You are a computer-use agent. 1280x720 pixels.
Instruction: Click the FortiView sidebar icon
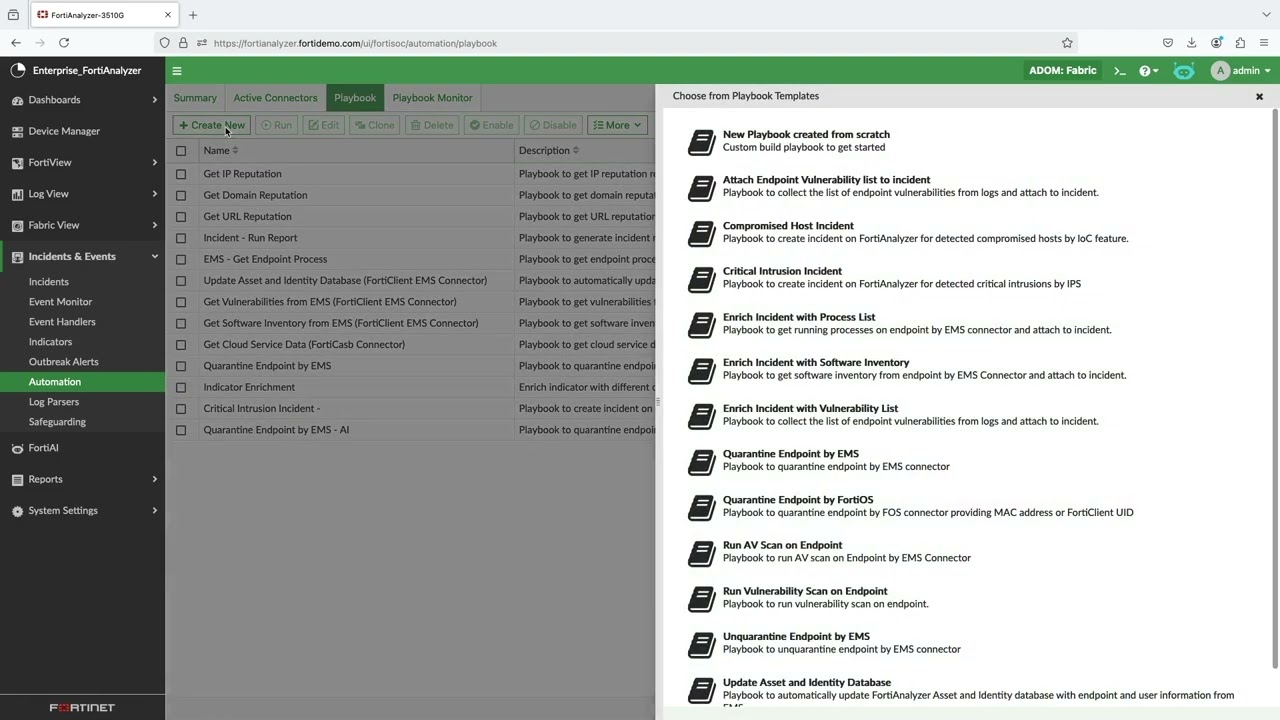tap(18, 163)
